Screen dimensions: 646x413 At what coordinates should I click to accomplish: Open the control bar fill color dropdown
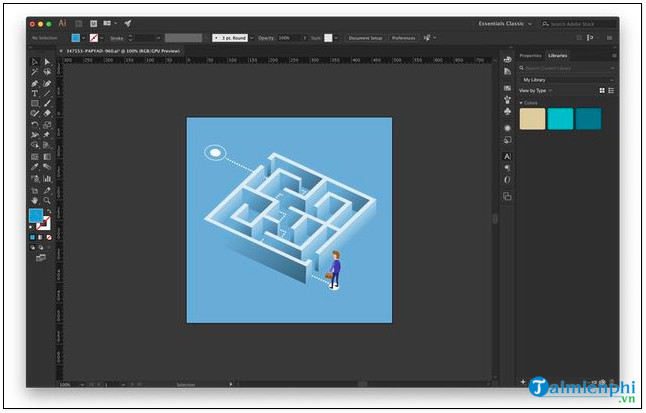pyautogui.click(x=84, y=38)
